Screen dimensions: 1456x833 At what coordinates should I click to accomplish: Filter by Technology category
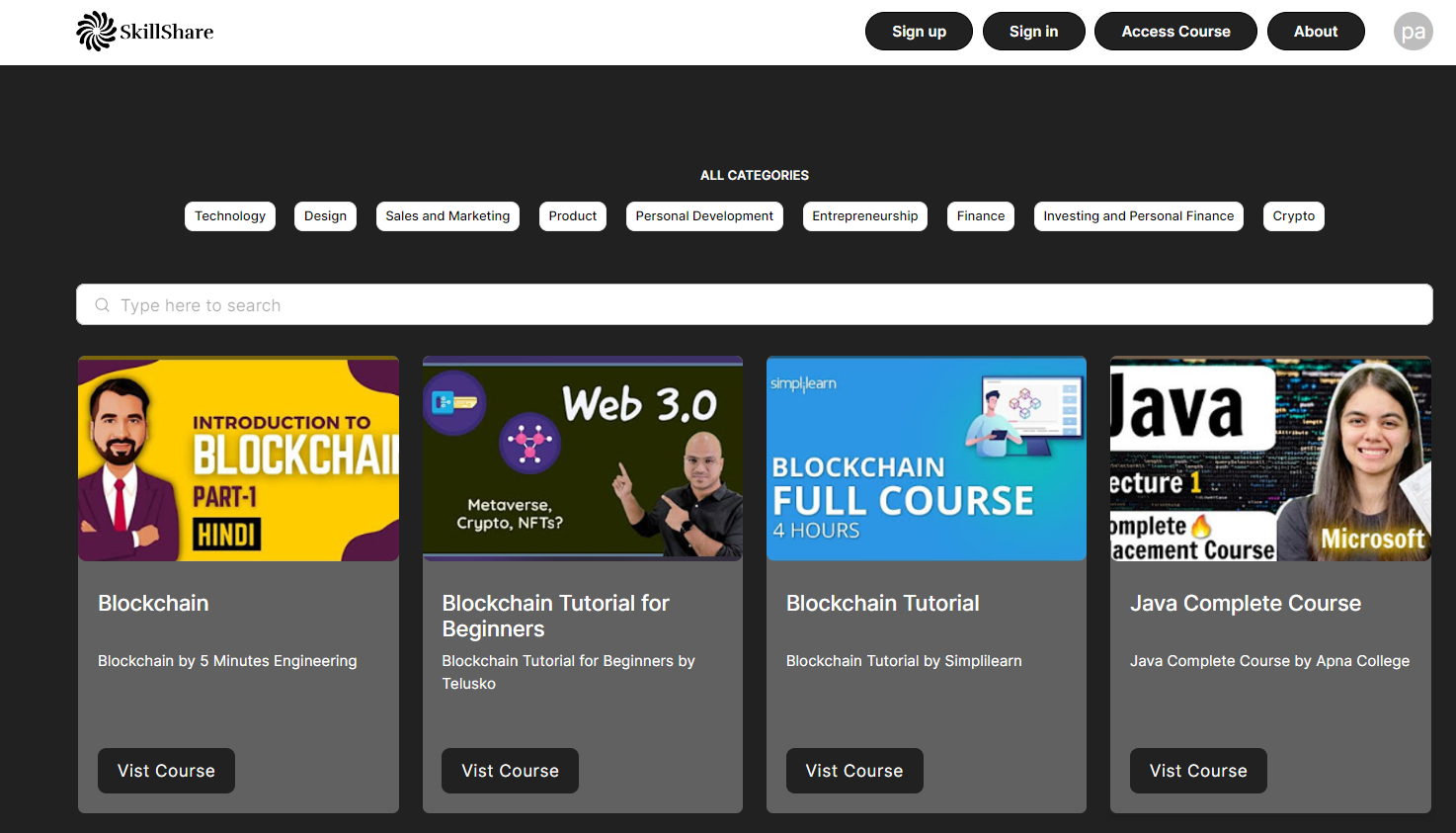[230, 216]
